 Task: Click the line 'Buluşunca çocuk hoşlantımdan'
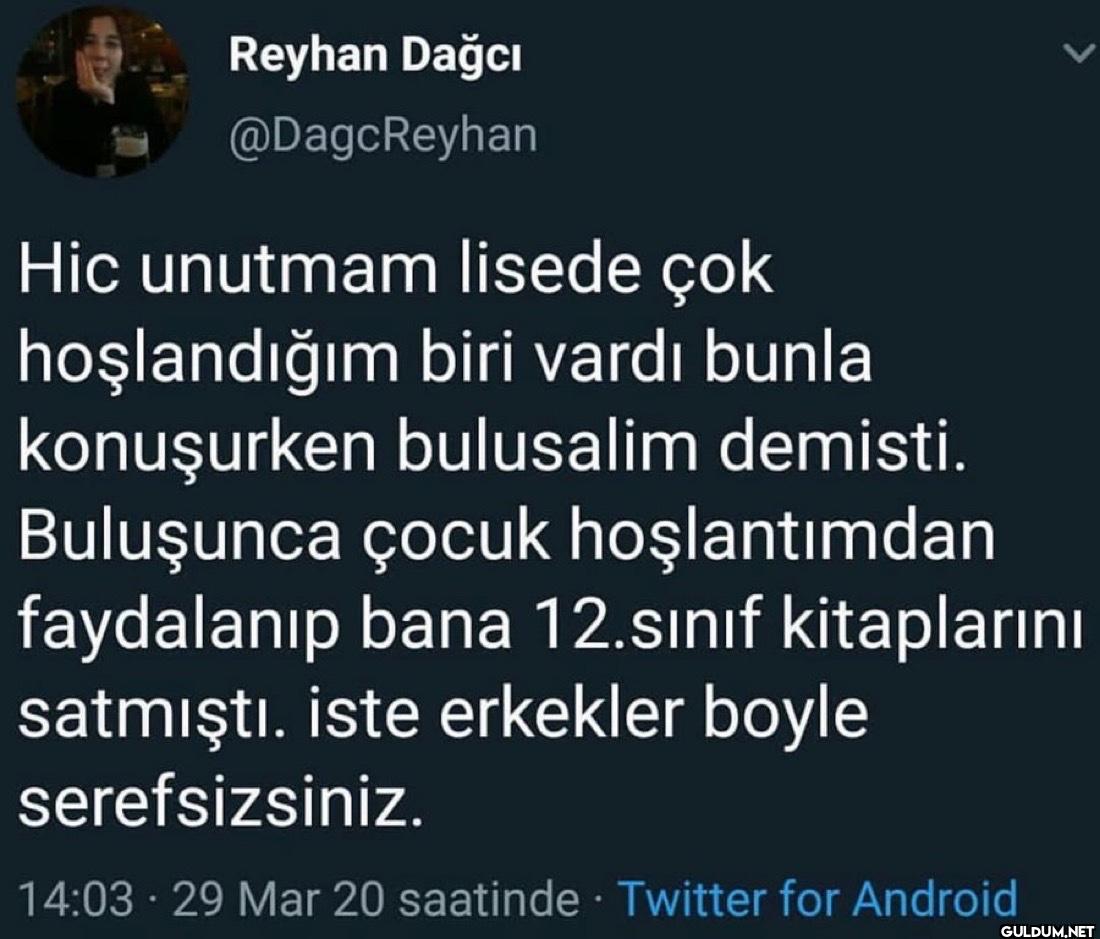pos(507,536)
